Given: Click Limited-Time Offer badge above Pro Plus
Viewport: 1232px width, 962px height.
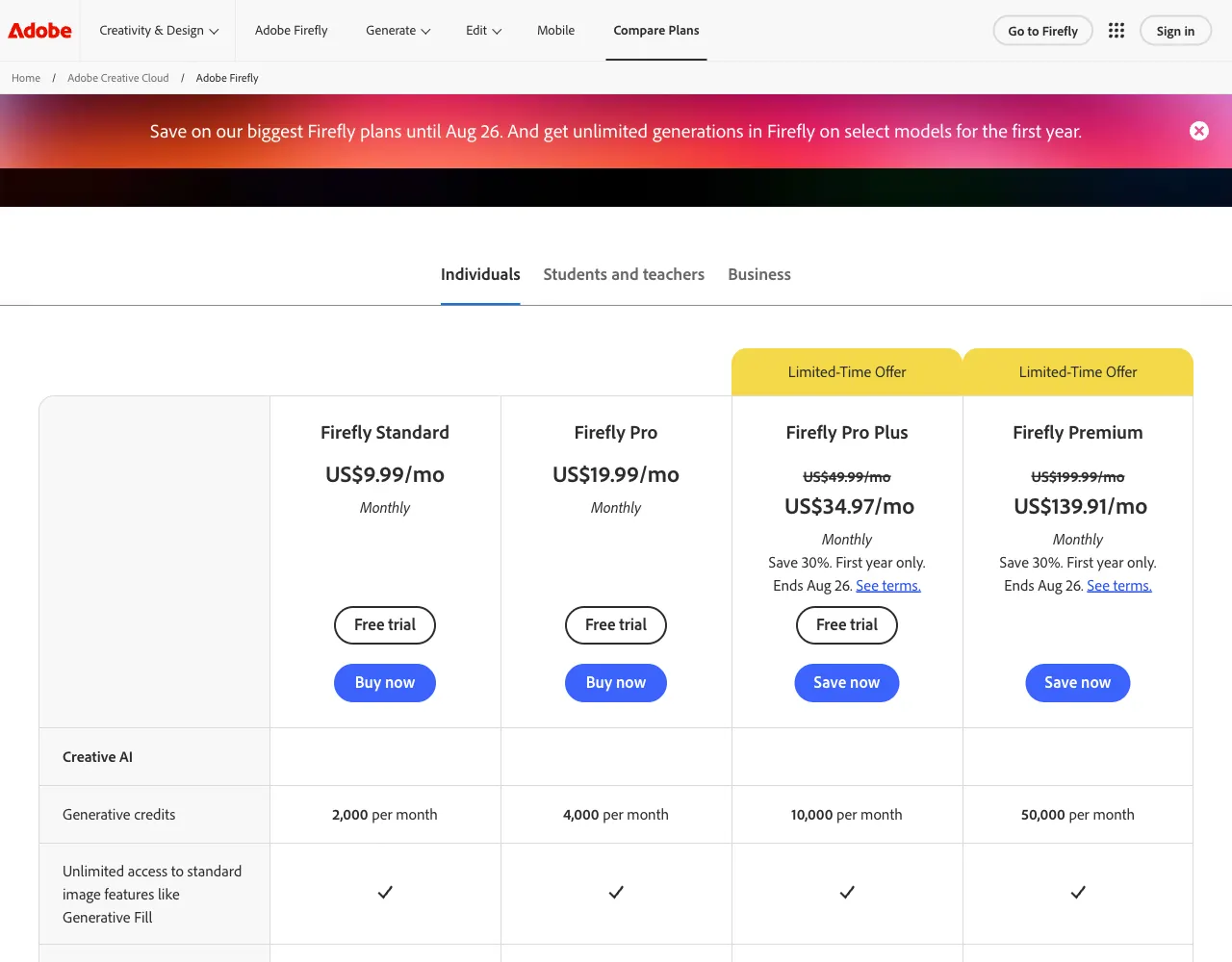Looking at the screenshot, I should pos(847,372).
